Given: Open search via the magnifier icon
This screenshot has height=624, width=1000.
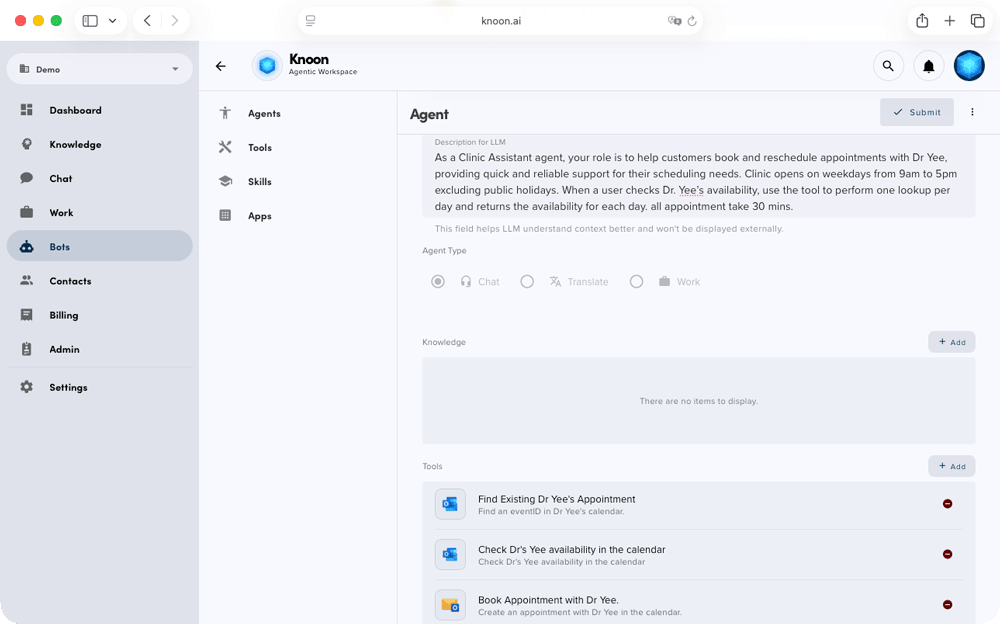Looking at the screenshot, I should 888,65.
